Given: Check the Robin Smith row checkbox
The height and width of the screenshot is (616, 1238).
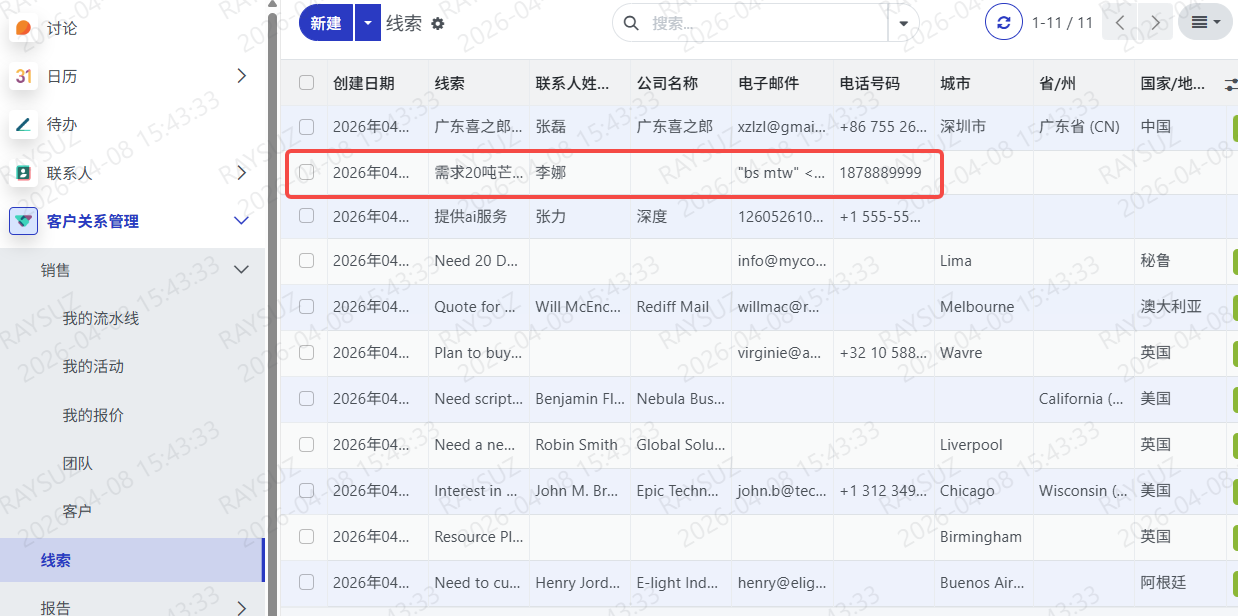Looking at the screenshot, I should click(x=306, y=444).
